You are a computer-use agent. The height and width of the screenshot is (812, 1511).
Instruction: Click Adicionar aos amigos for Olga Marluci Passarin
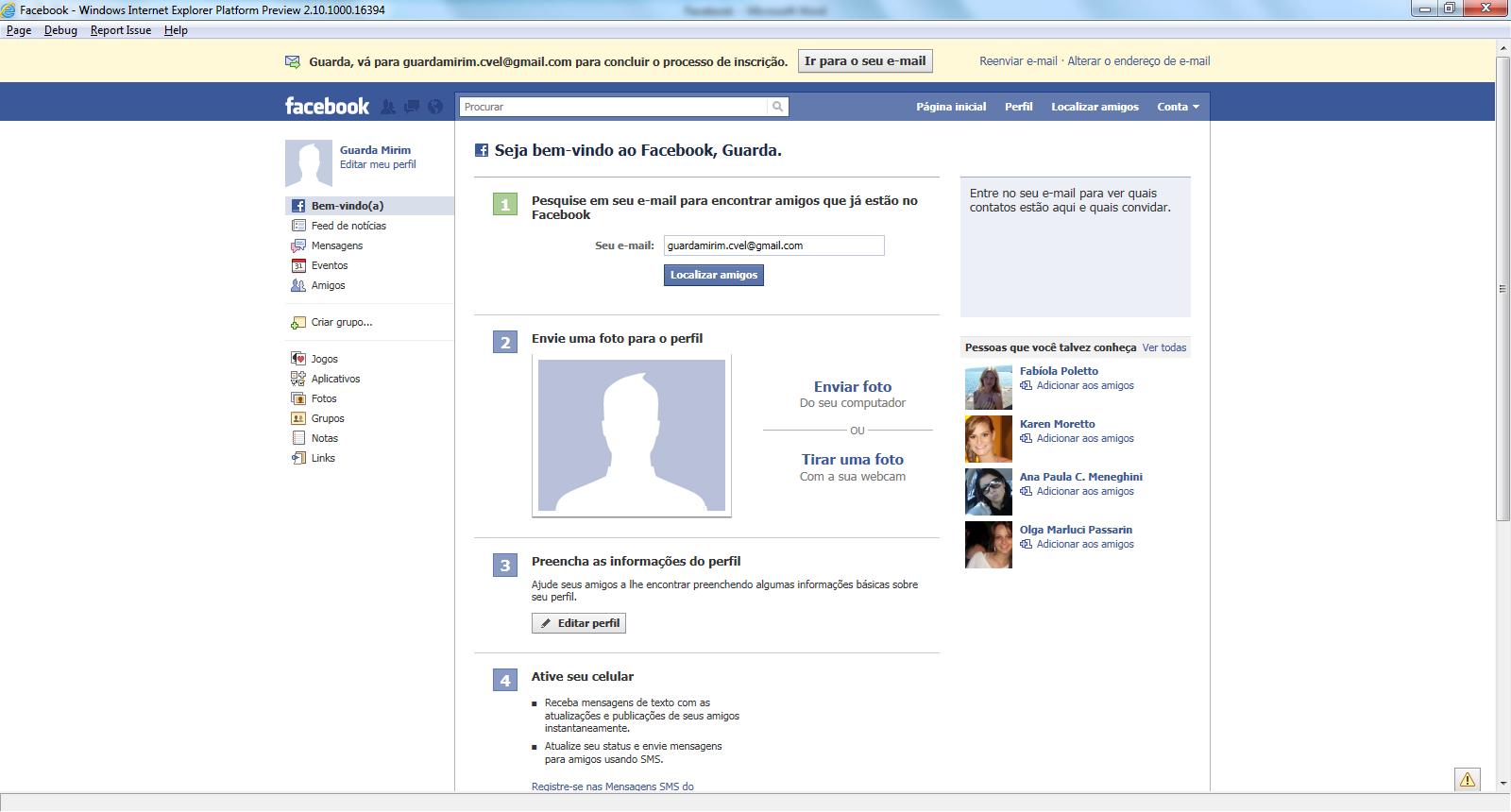[x=1085, y=544]
